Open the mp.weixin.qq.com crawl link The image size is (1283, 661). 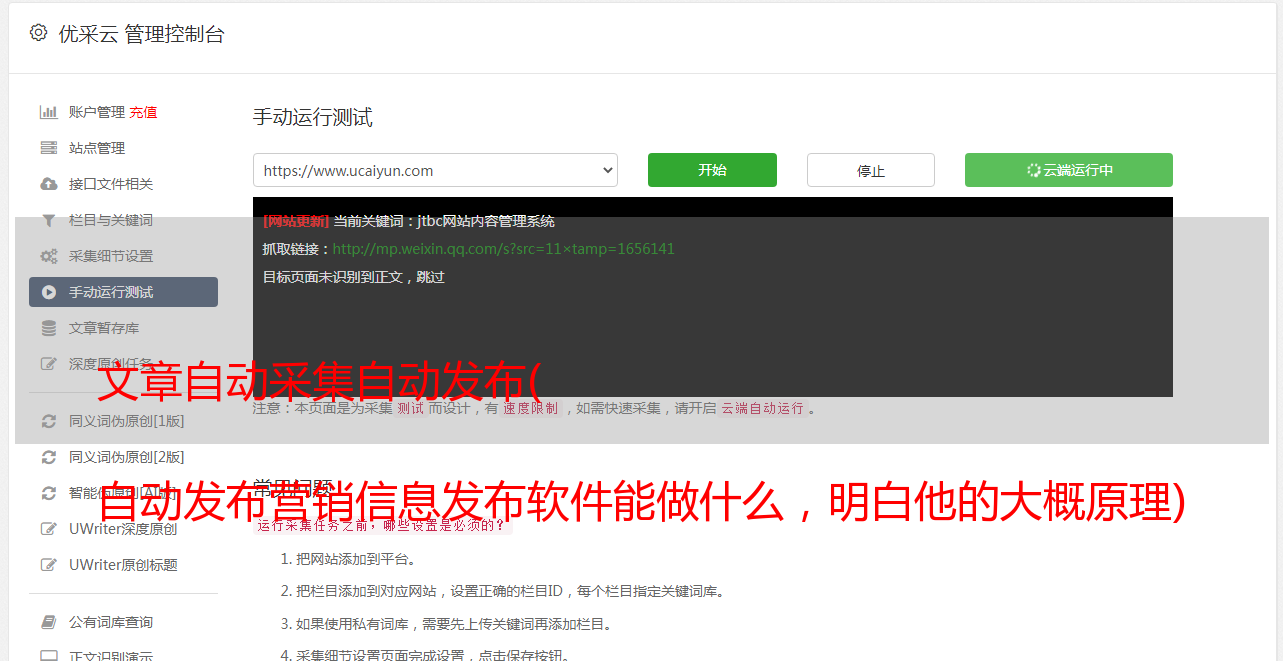(503, 249)
